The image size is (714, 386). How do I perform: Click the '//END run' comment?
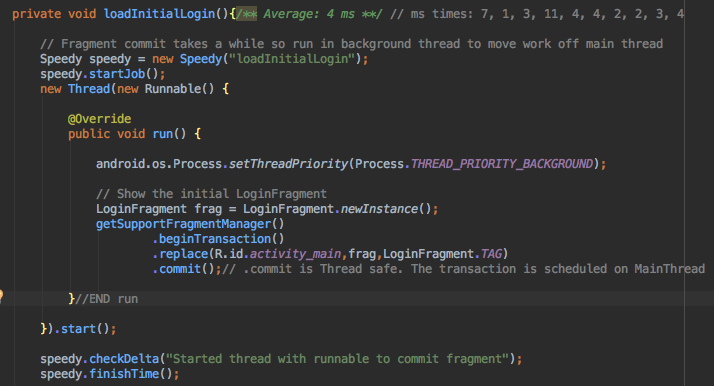[x=106, y=299]
